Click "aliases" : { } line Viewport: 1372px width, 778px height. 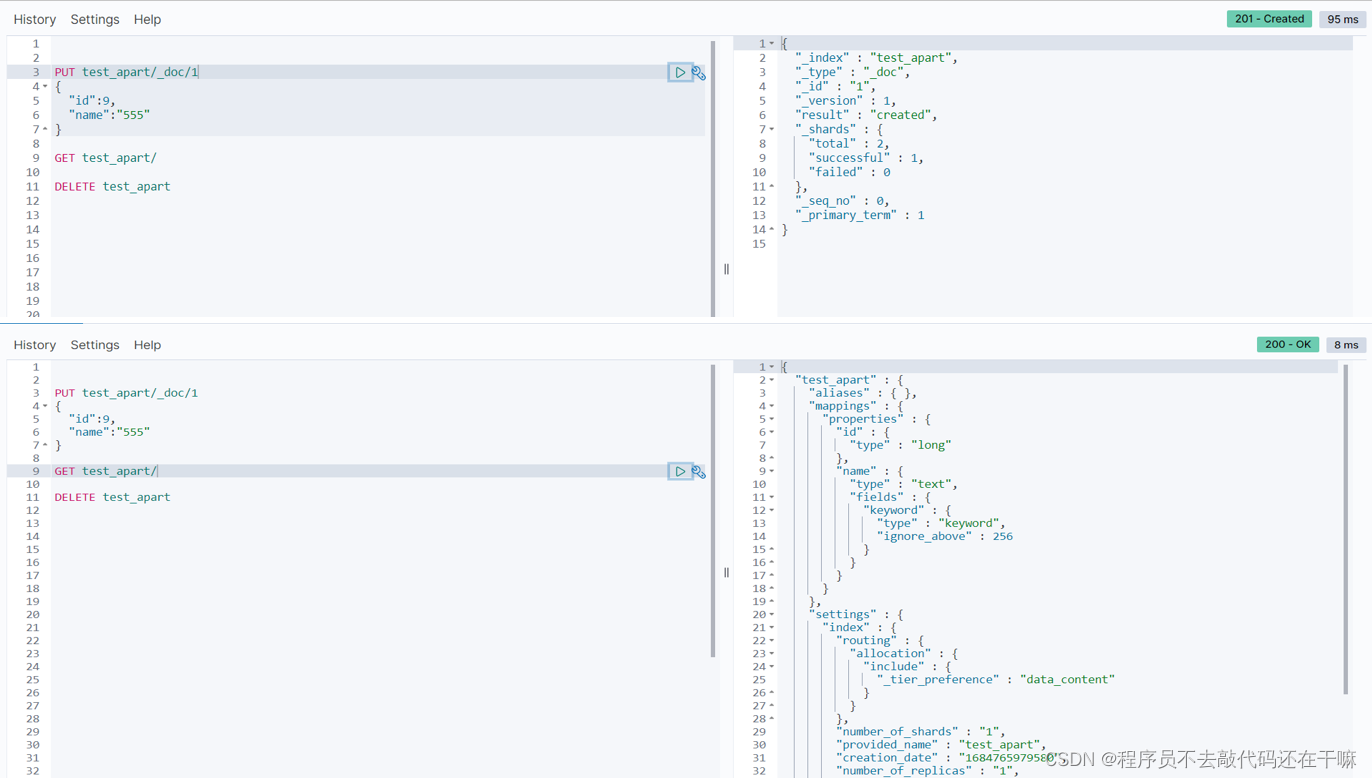pos(862,393)
